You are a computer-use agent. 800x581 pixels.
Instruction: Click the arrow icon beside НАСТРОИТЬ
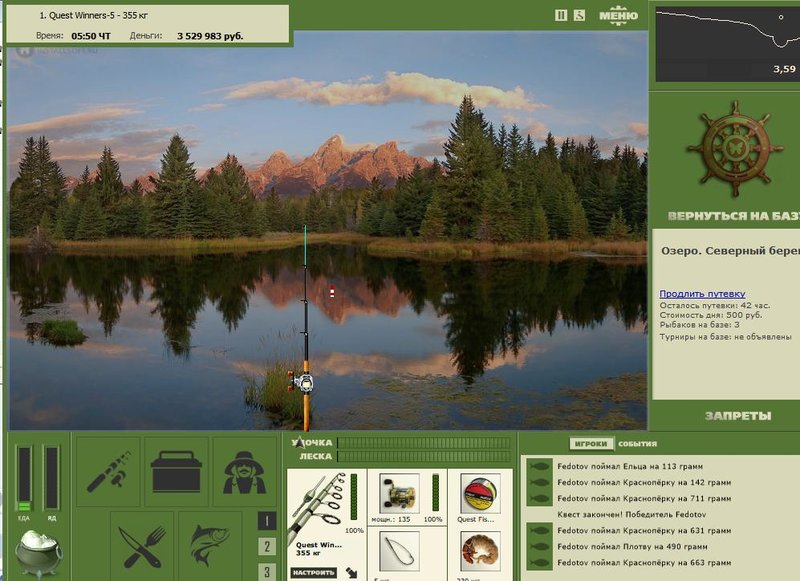[x=351, y=572]
